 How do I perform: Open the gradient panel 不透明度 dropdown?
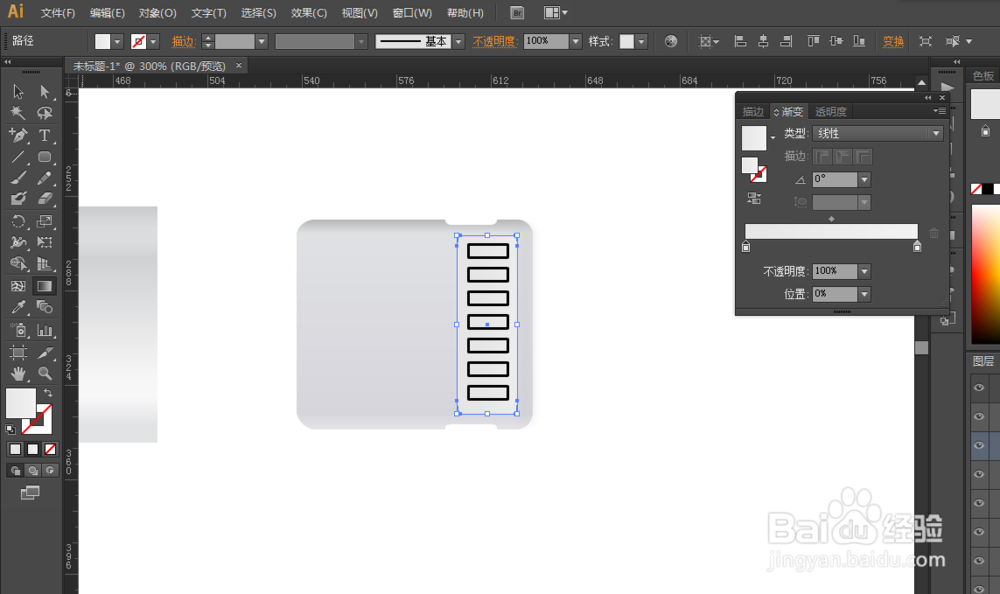864,272
